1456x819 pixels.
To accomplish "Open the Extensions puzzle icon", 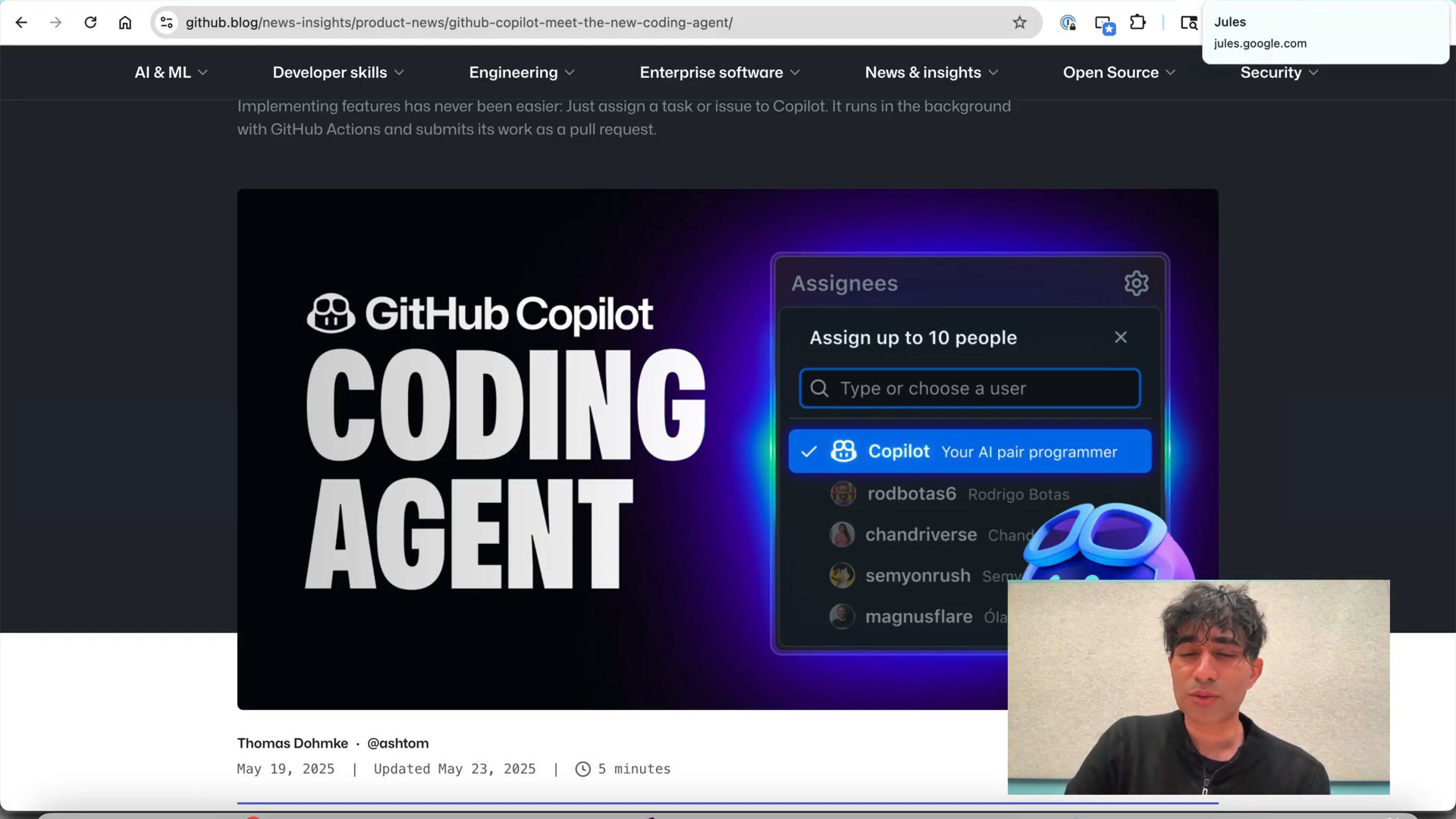I will pos(1137,23).
